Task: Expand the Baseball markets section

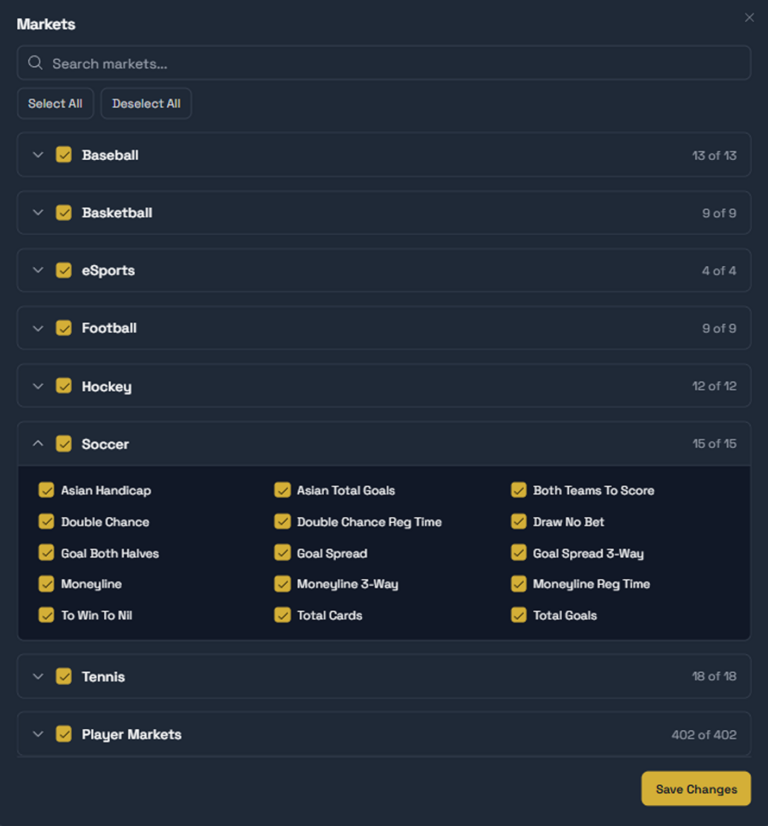Action: click(38, 155)
